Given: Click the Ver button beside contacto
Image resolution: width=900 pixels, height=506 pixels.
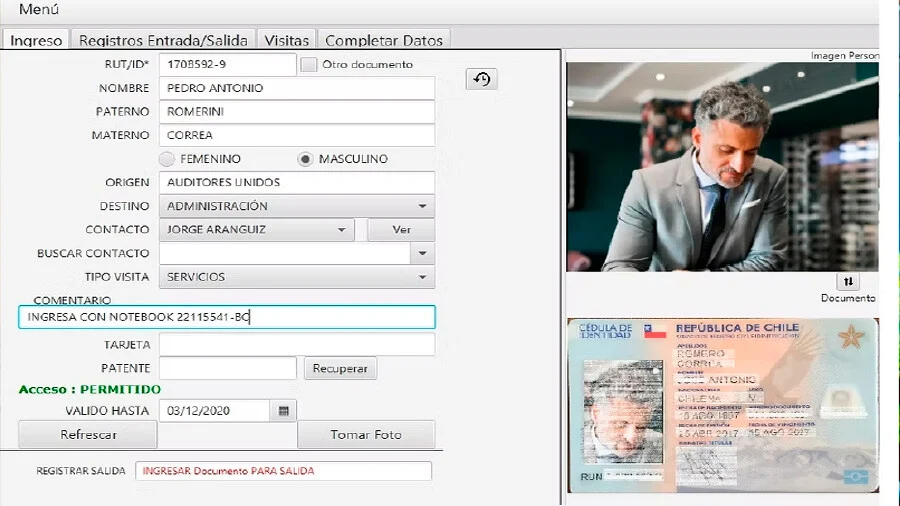Looking at the screenshot, I should (401, 230).
